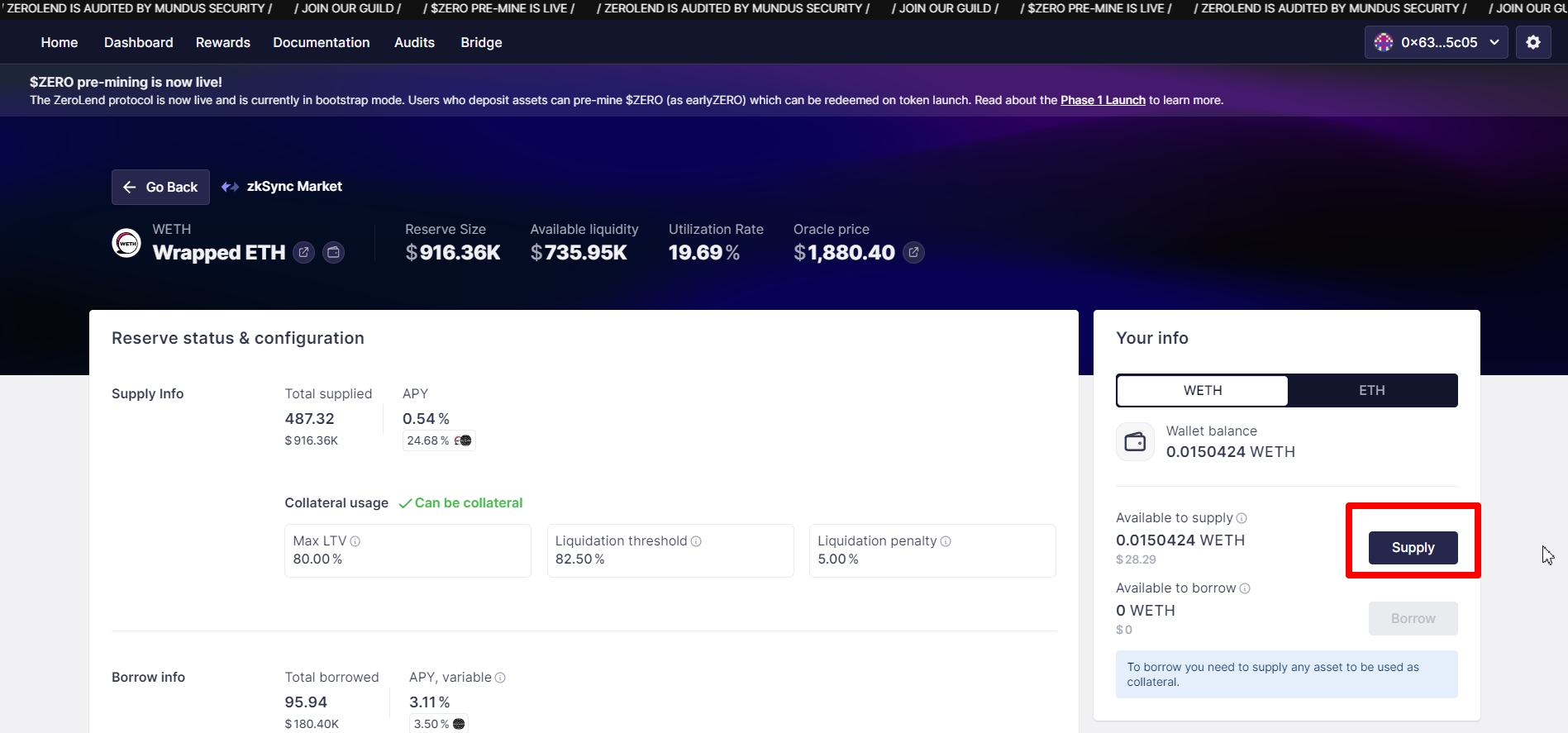The image size is (1568, 733).
Task: Click the Your info heading
Action: [1152, 338]
